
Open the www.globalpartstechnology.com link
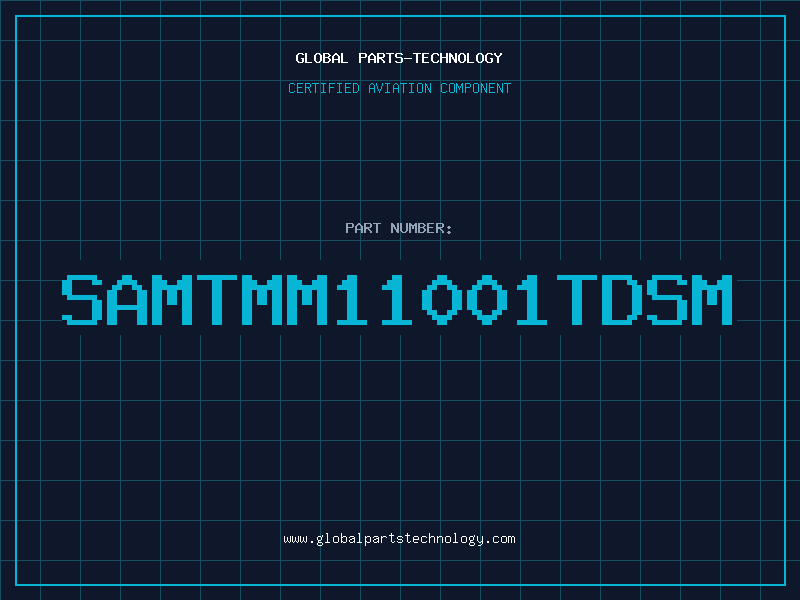(x=399, y=539)
